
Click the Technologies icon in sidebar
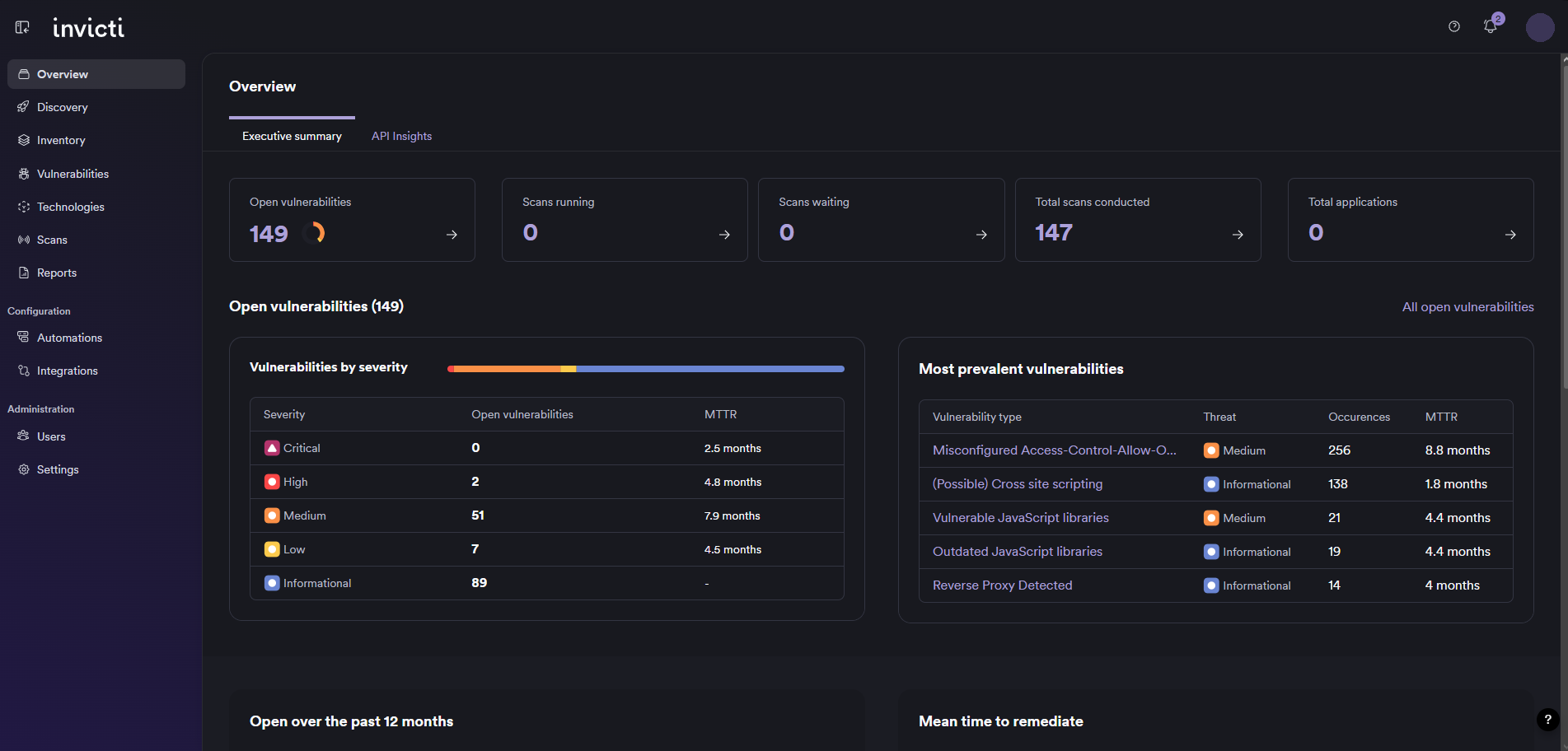pyautogui.click(x=24, y=207)
